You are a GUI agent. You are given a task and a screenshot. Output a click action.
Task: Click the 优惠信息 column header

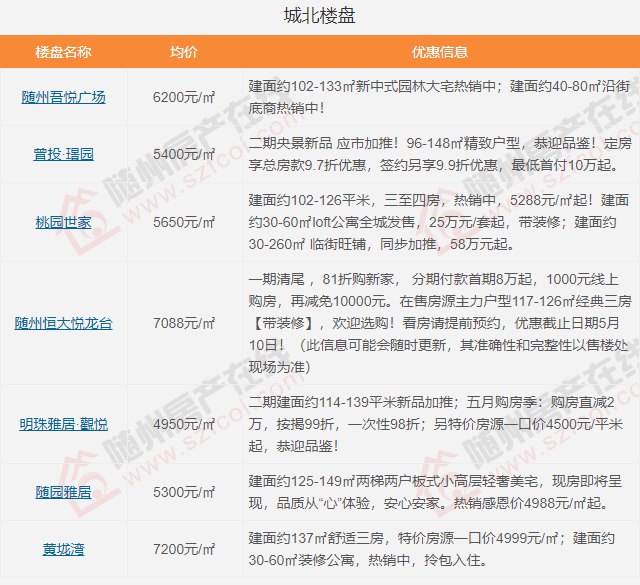coord(439,51)
